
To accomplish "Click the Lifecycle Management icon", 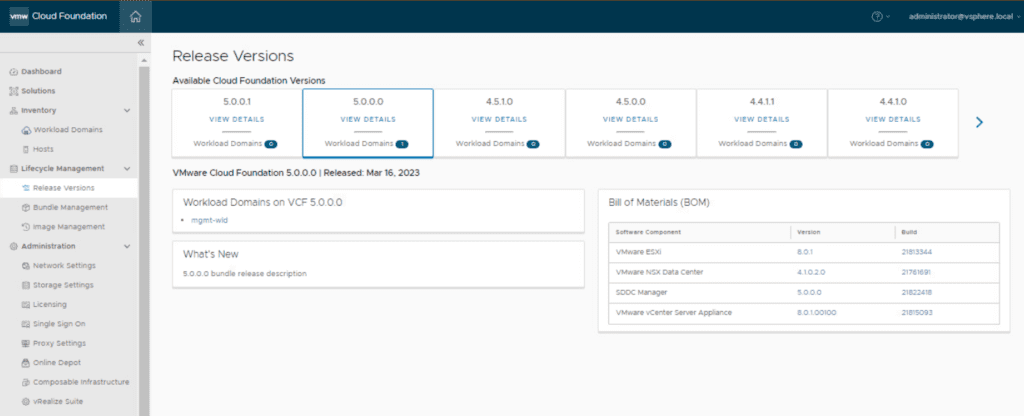I will coord(14,169).
